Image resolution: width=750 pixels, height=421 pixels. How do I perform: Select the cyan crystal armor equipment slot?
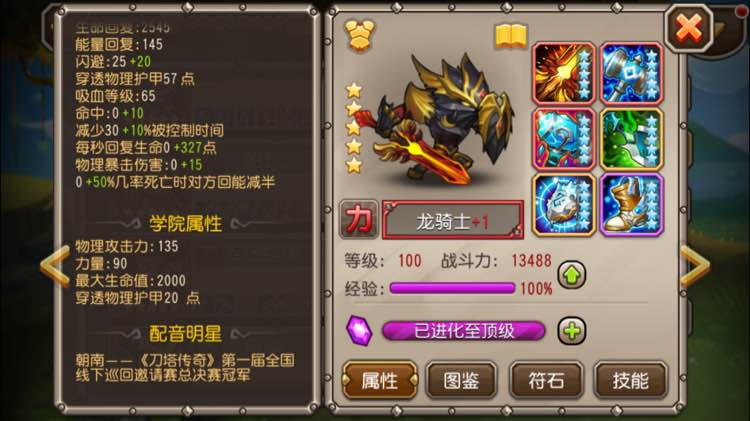(x=564, y=139)
